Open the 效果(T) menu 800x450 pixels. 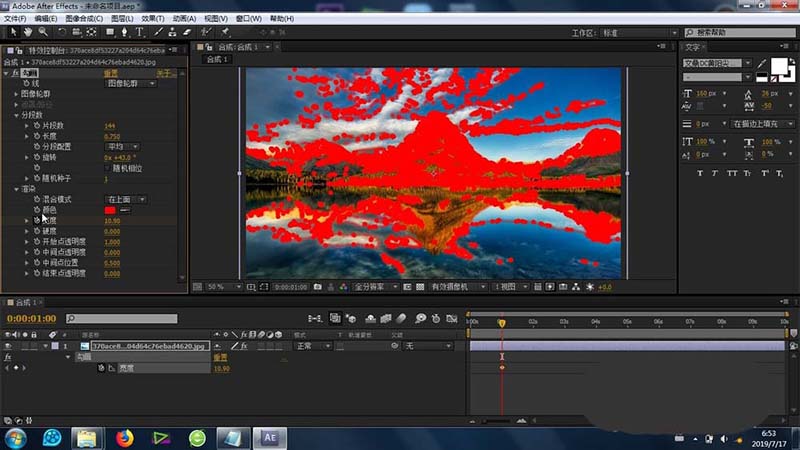tap(153, 18)
